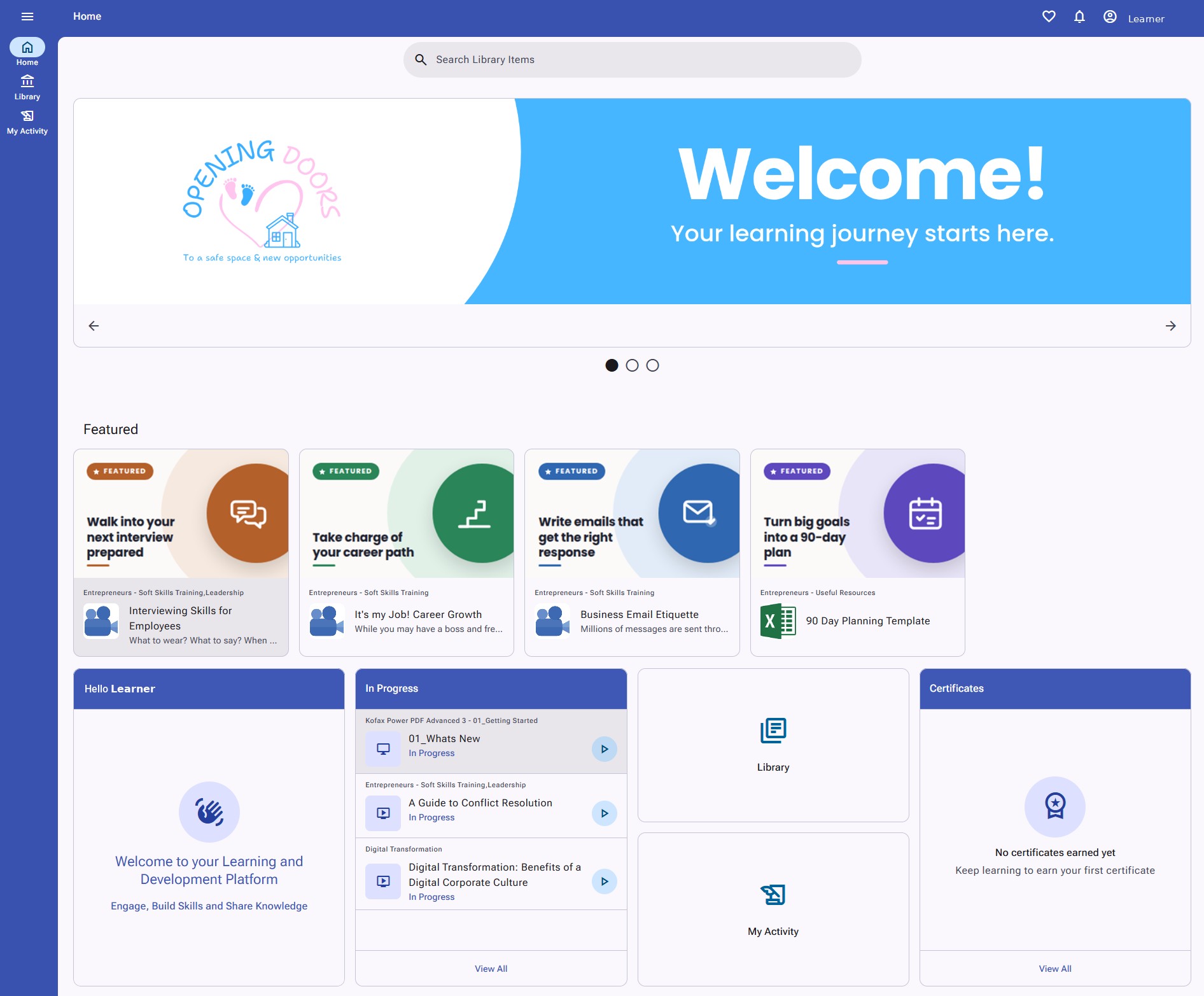Image resolution: width=1204 pixels, height=996 pixels.
Task: Open 01_Whats New title
Action: (444, 738)
